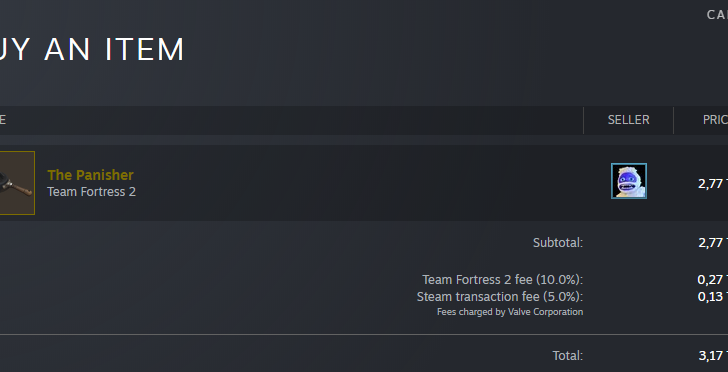Click the partially visible name column header
The width and height of the screenshot is (728, 372).
(3, 120)
